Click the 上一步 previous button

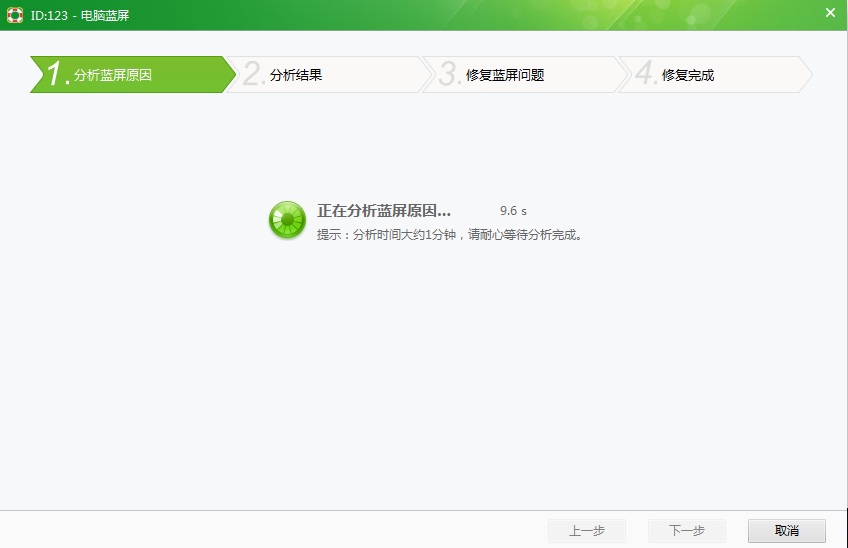pyautogui.click(x=587, y=531)
